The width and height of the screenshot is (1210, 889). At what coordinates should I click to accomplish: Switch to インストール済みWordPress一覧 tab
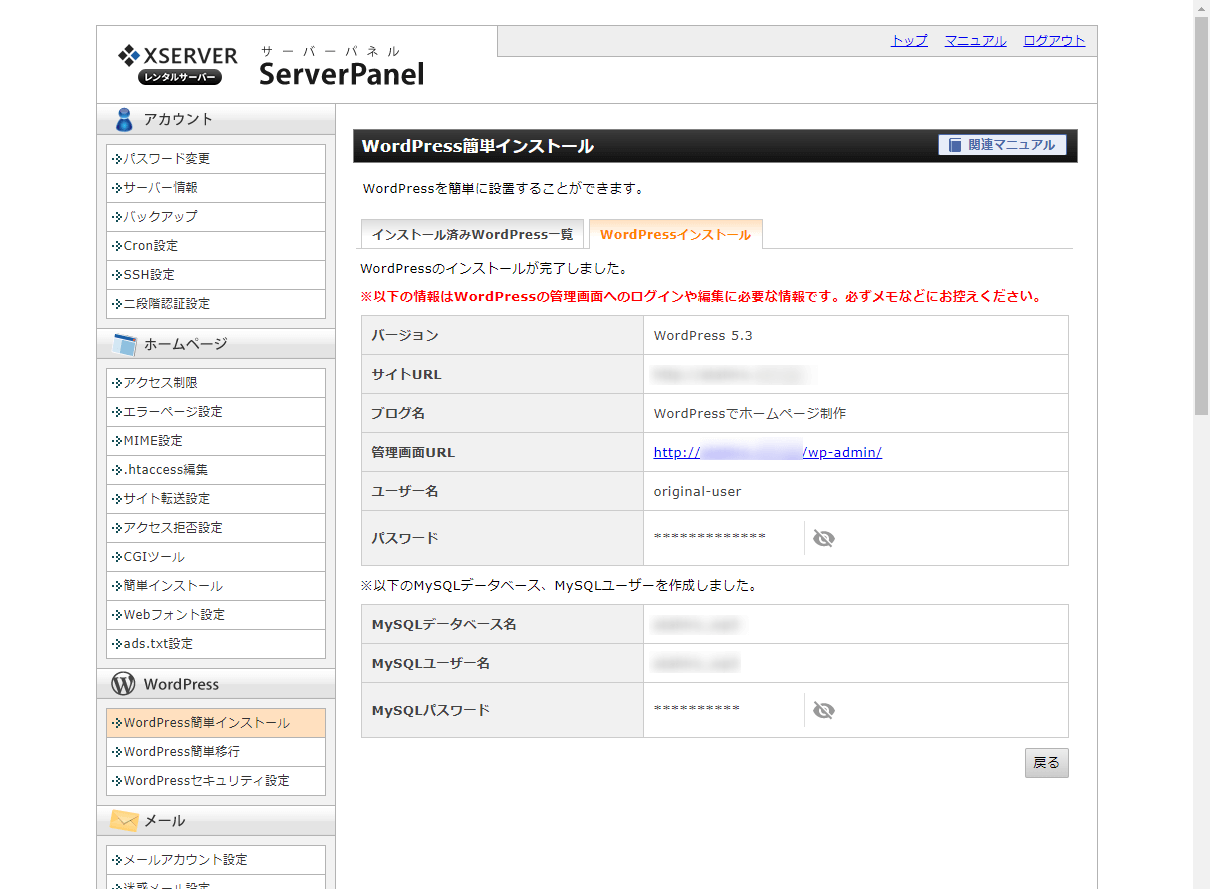472,234
